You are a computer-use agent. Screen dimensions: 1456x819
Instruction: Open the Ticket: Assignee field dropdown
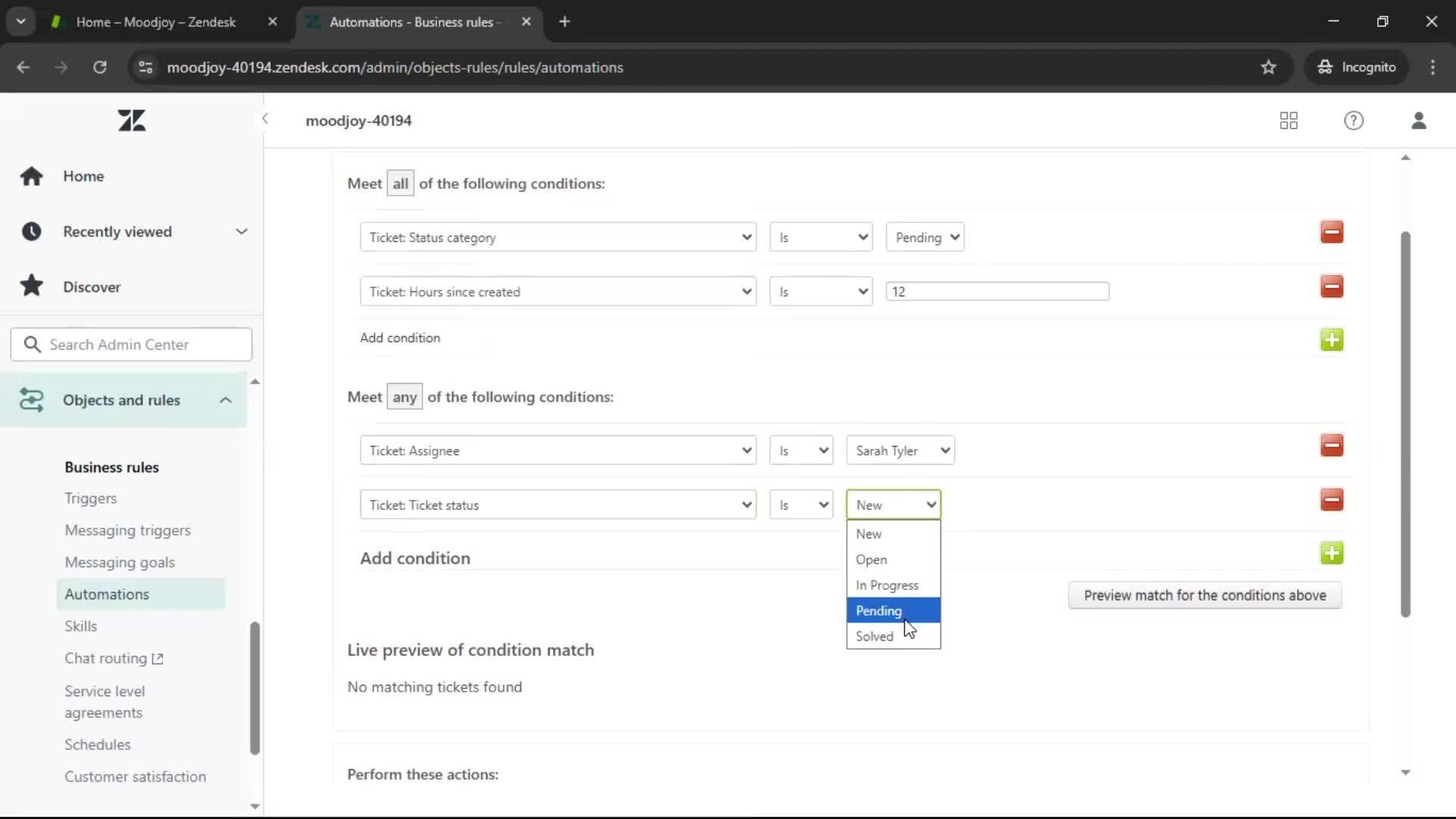pyautogui.click(x=558, y=450)
